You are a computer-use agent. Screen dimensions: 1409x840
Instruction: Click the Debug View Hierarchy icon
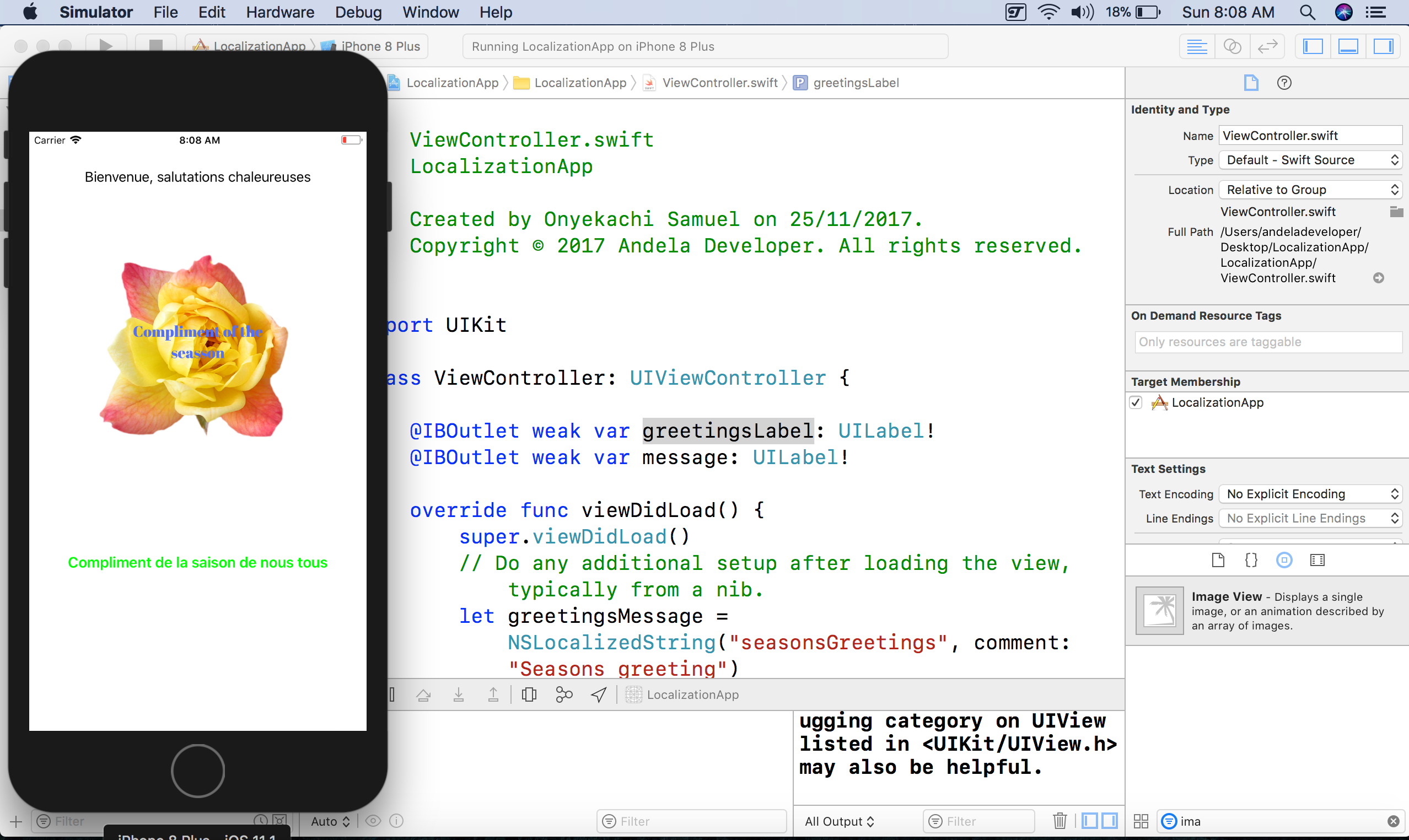(529, 694)
